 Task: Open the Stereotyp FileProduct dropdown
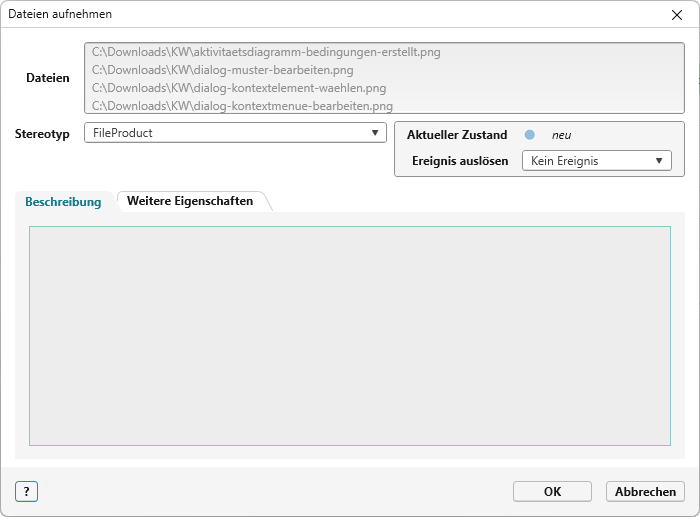[x=234, y=133]
